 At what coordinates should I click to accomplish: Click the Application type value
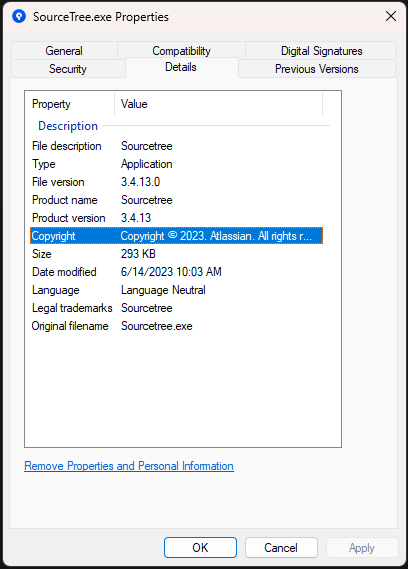click(x=147, y=164)
